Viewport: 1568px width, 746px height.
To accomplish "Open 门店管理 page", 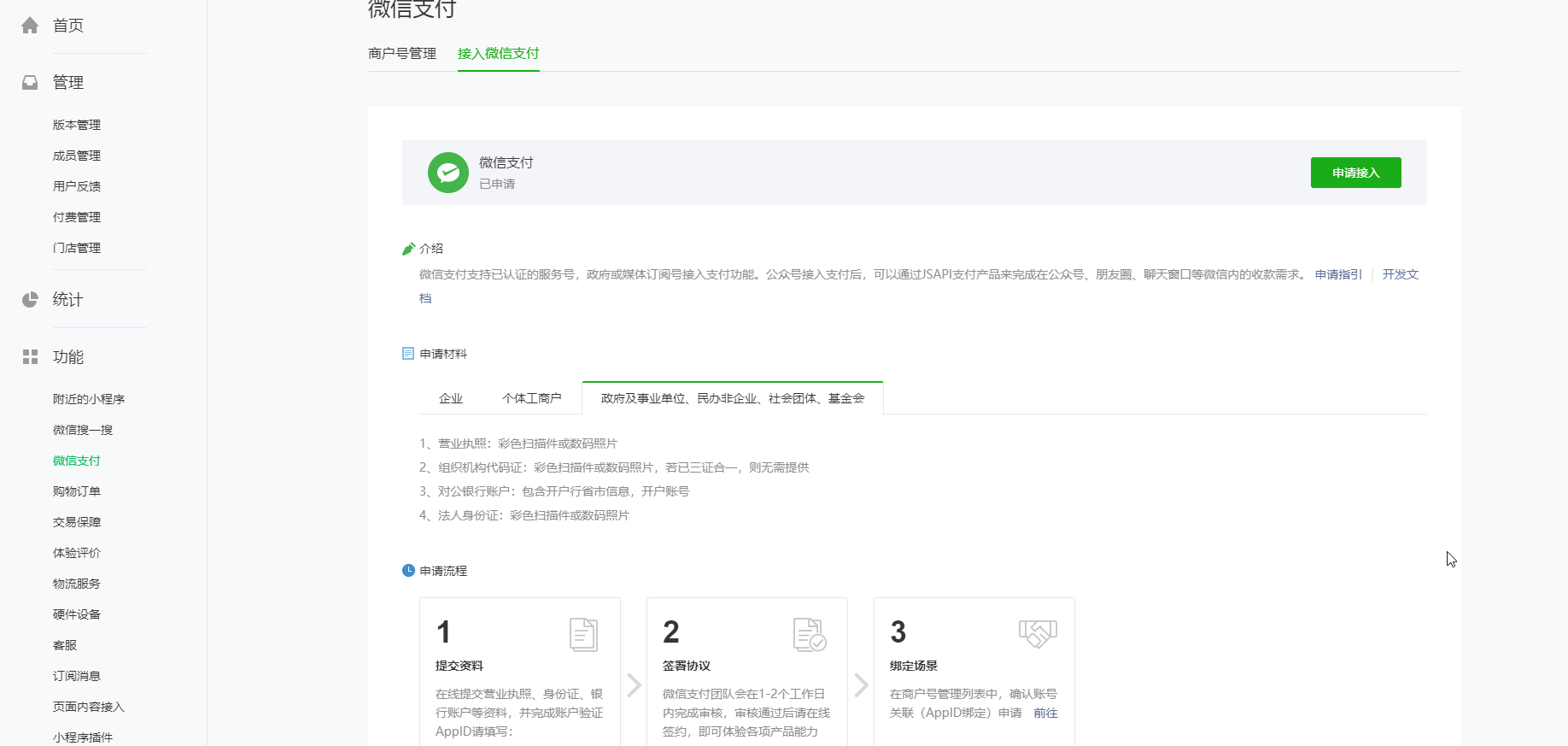I will tap(77, 248).
